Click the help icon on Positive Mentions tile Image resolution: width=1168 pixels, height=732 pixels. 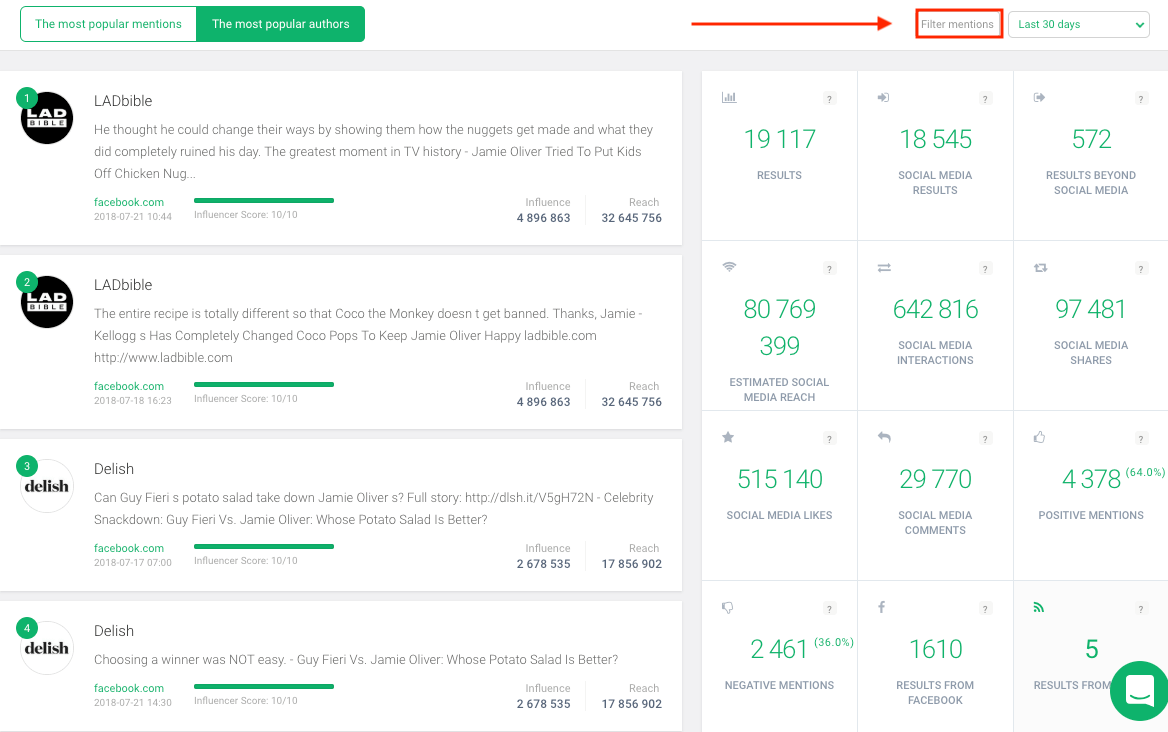[1140, 438]
